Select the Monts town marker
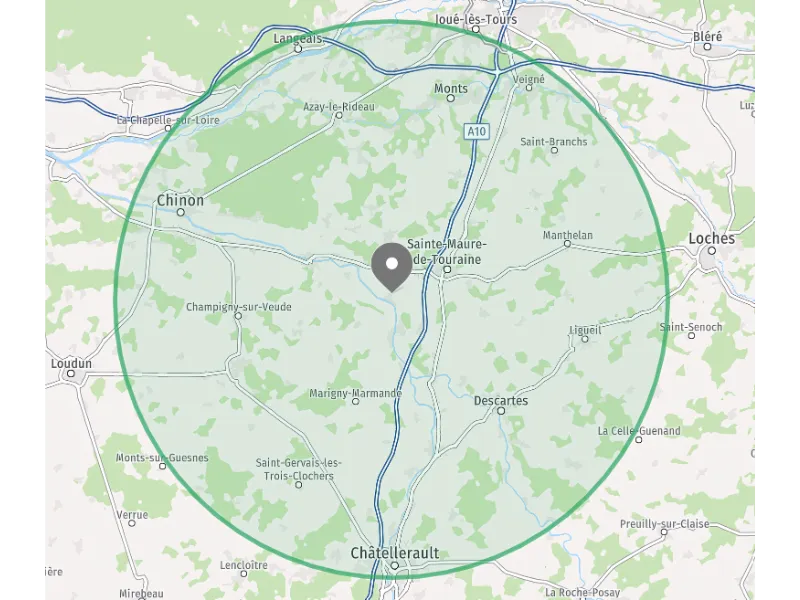 451,98
